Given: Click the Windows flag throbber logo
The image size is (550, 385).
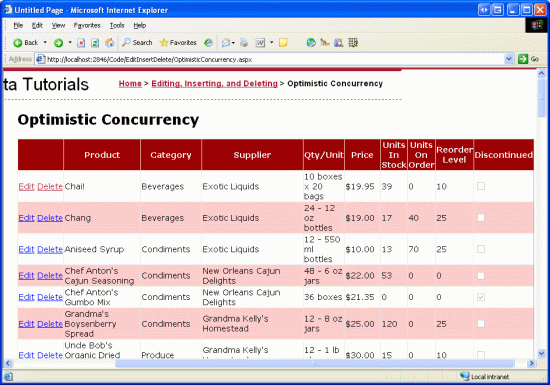Looking at the screenshot, I should point(537,25).
